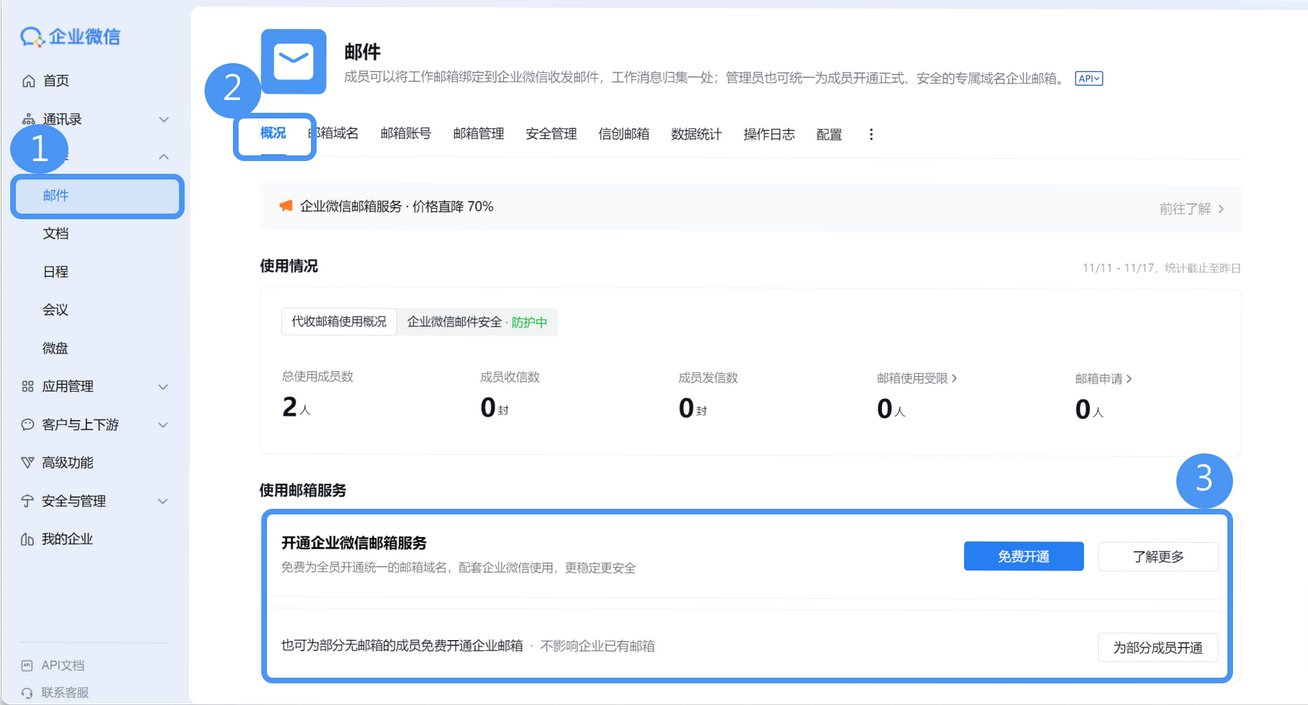Click the 企业微信 logo icon
This screenshot has width=1308, height=705.
point(31,36)
